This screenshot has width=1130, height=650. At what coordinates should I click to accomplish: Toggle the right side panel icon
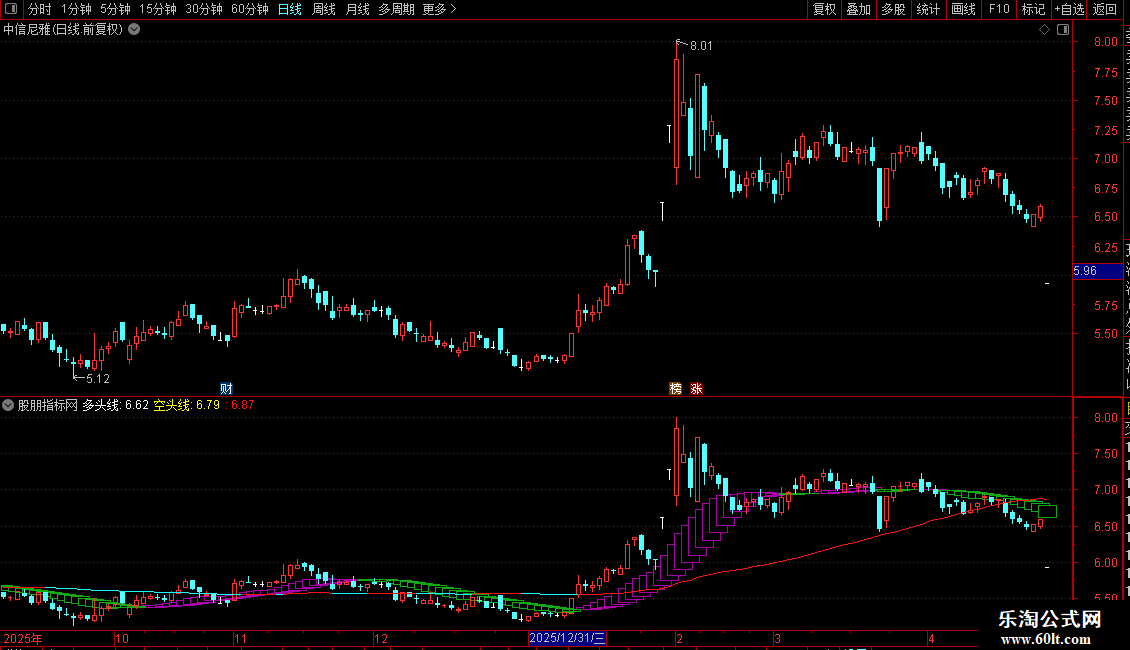point(1063,30)
